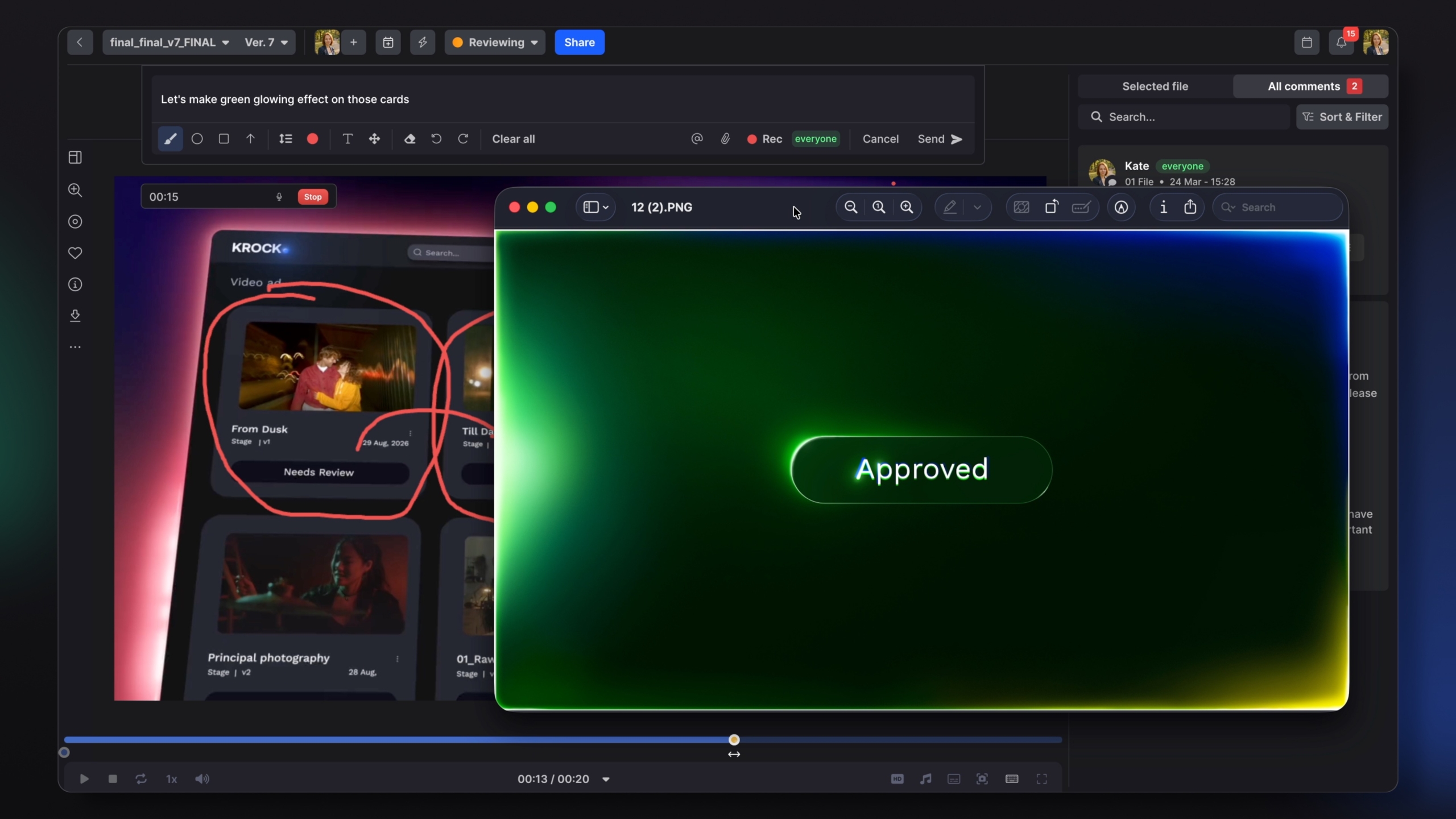Stop the voice recording
1456x819 pixels.
click(313, 197)
